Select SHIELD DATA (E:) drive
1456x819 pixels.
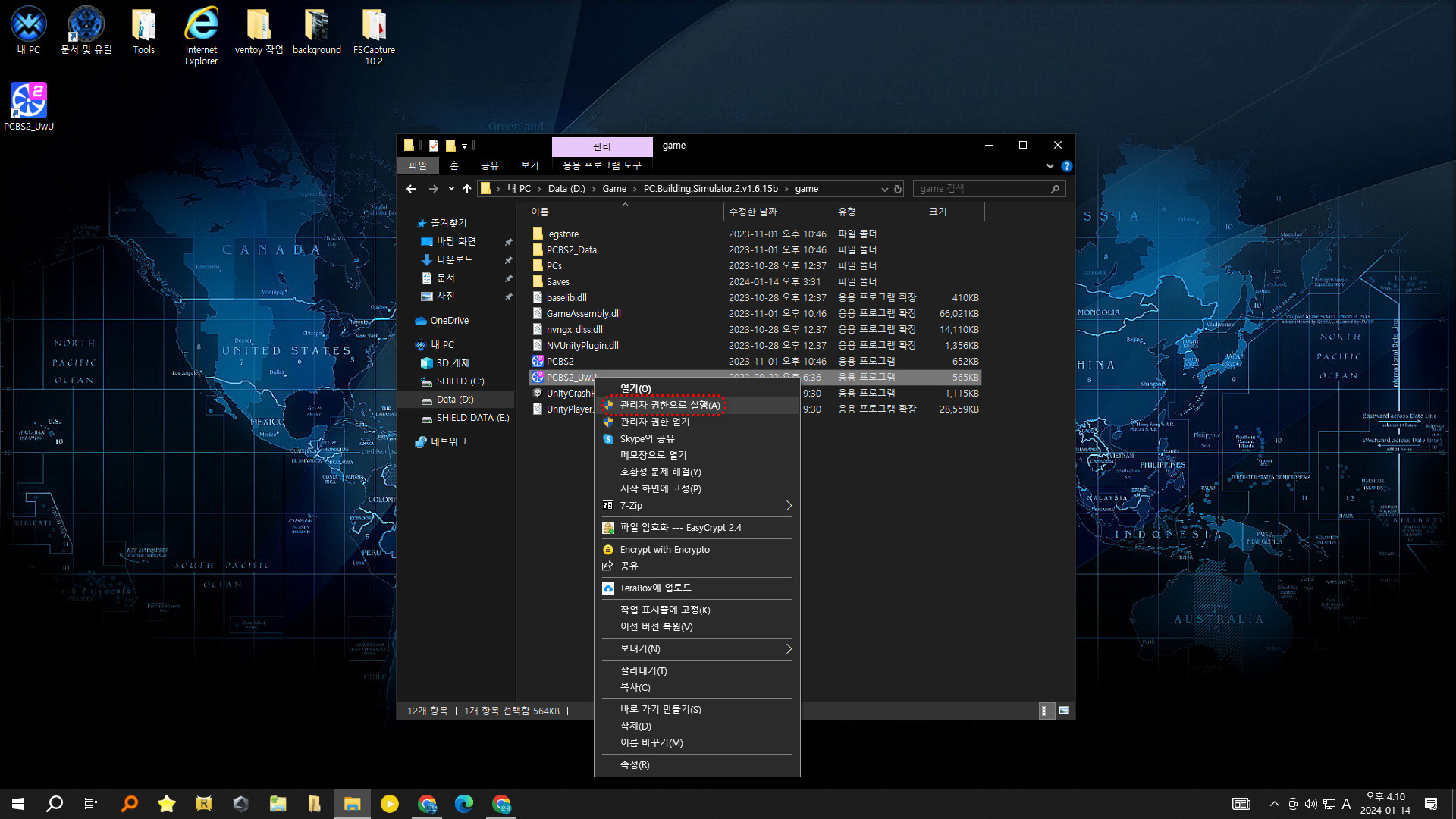point(464,418)
